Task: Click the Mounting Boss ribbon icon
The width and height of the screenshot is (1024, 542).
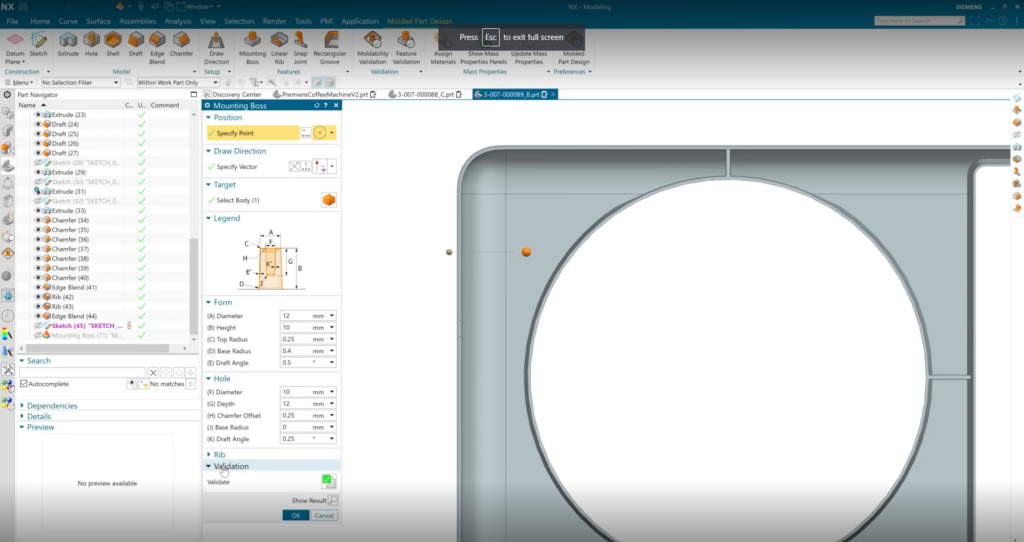Action: point(252,40)
